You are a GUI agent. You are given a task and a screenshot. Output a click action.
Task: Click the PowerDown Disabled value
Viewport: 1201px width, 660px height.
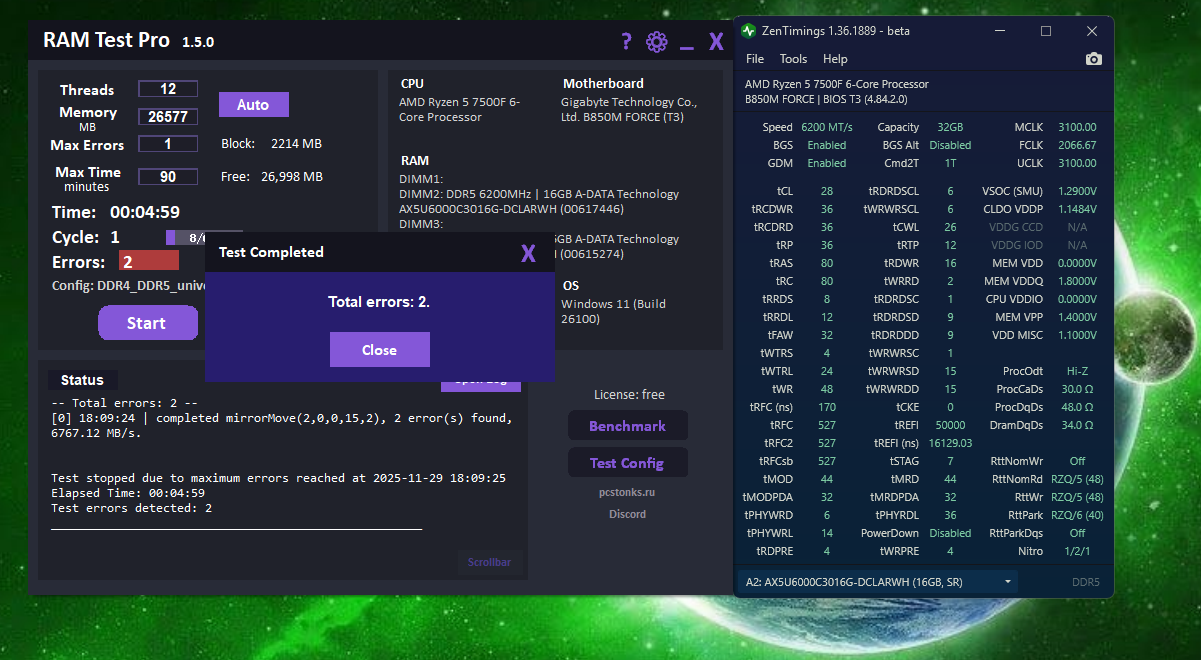[950, 533]
